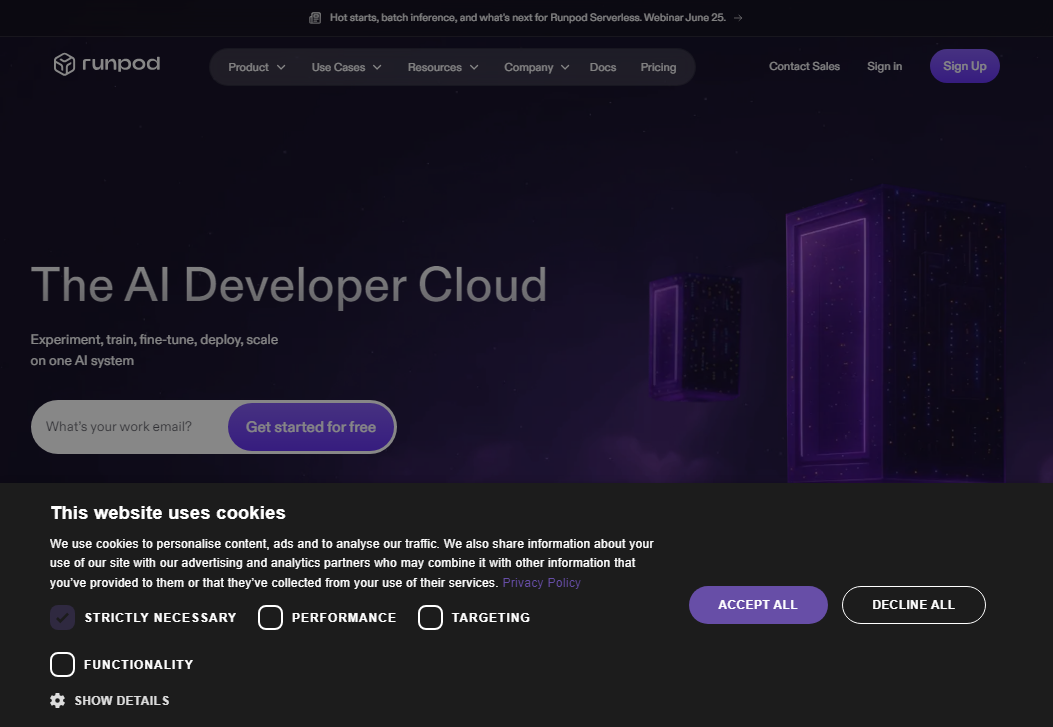Expand the Resources dropdown chevron
1053x727 pixels.
[474, 67]
